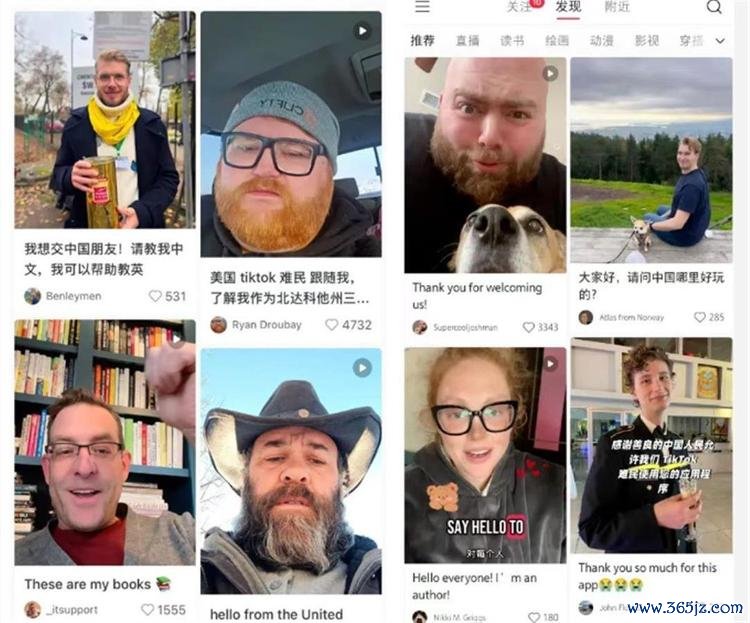Image resolution: width=750 pixels, height=623 pixels.
Task: Open Benleymen's profile avatar
Action: tap(33, 296)
